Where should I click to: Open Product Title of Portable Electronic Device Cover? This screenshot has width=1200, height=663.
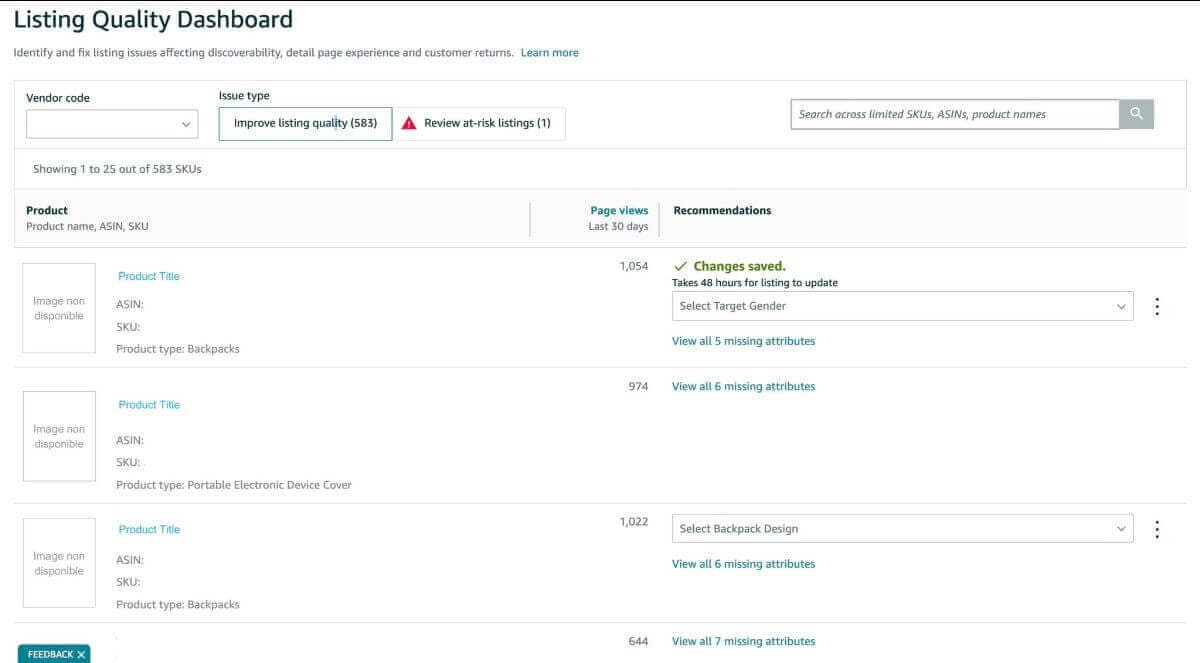click(149, 405)
